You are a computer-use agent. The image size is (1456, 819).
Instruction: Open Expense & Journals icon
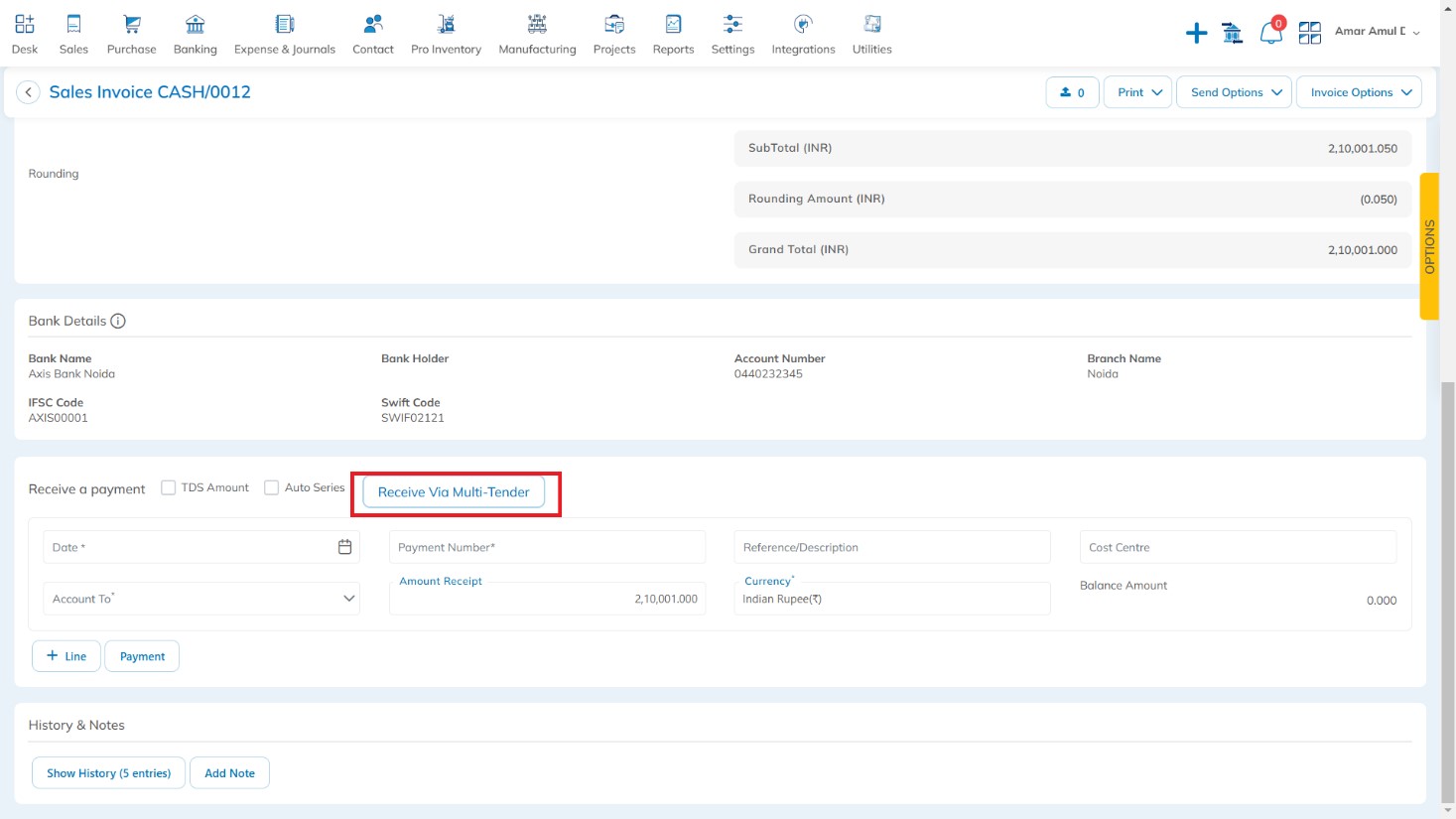pos(285,24)
